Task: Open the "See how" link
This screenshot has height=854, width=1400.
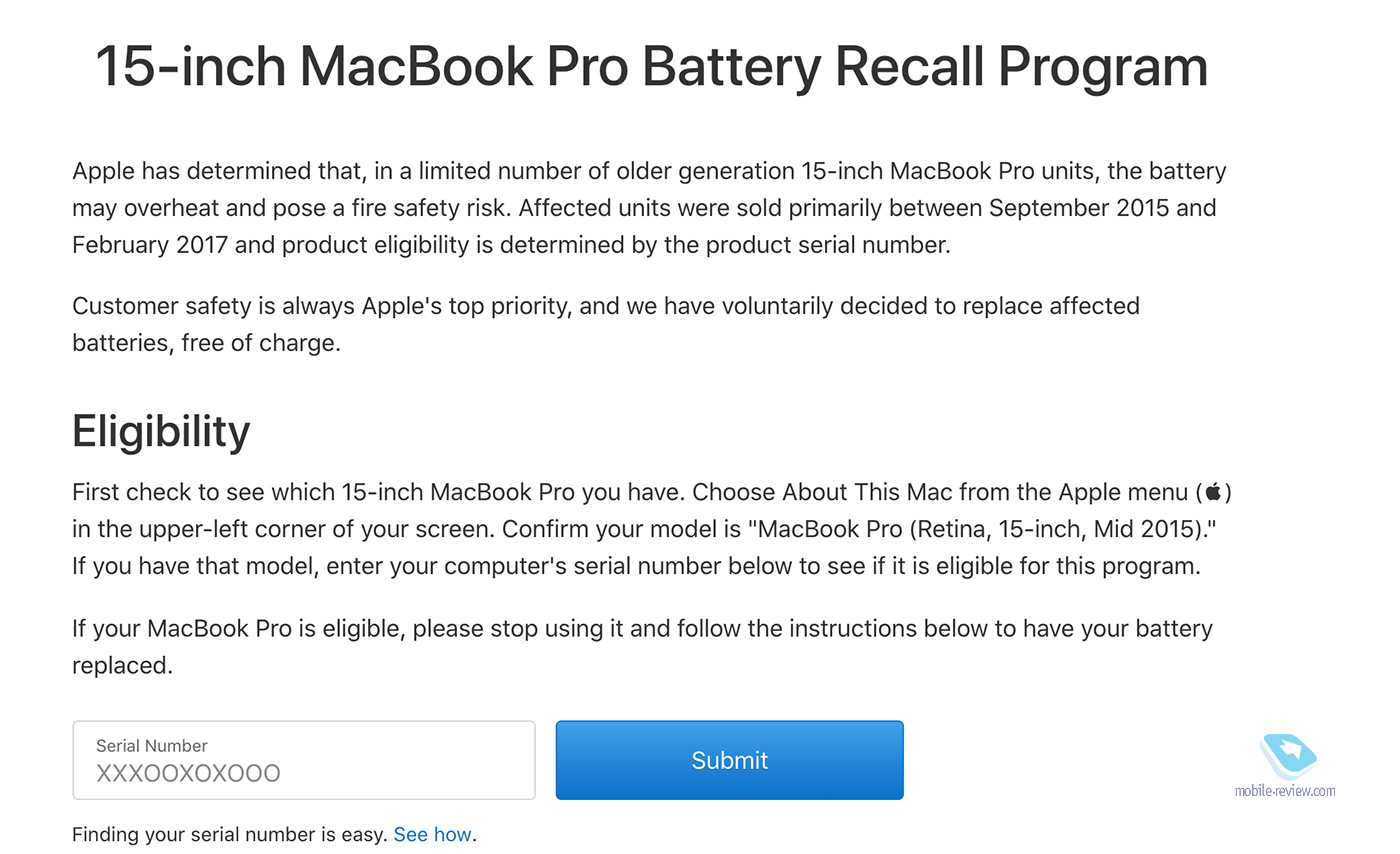Action: pos(433,834)
